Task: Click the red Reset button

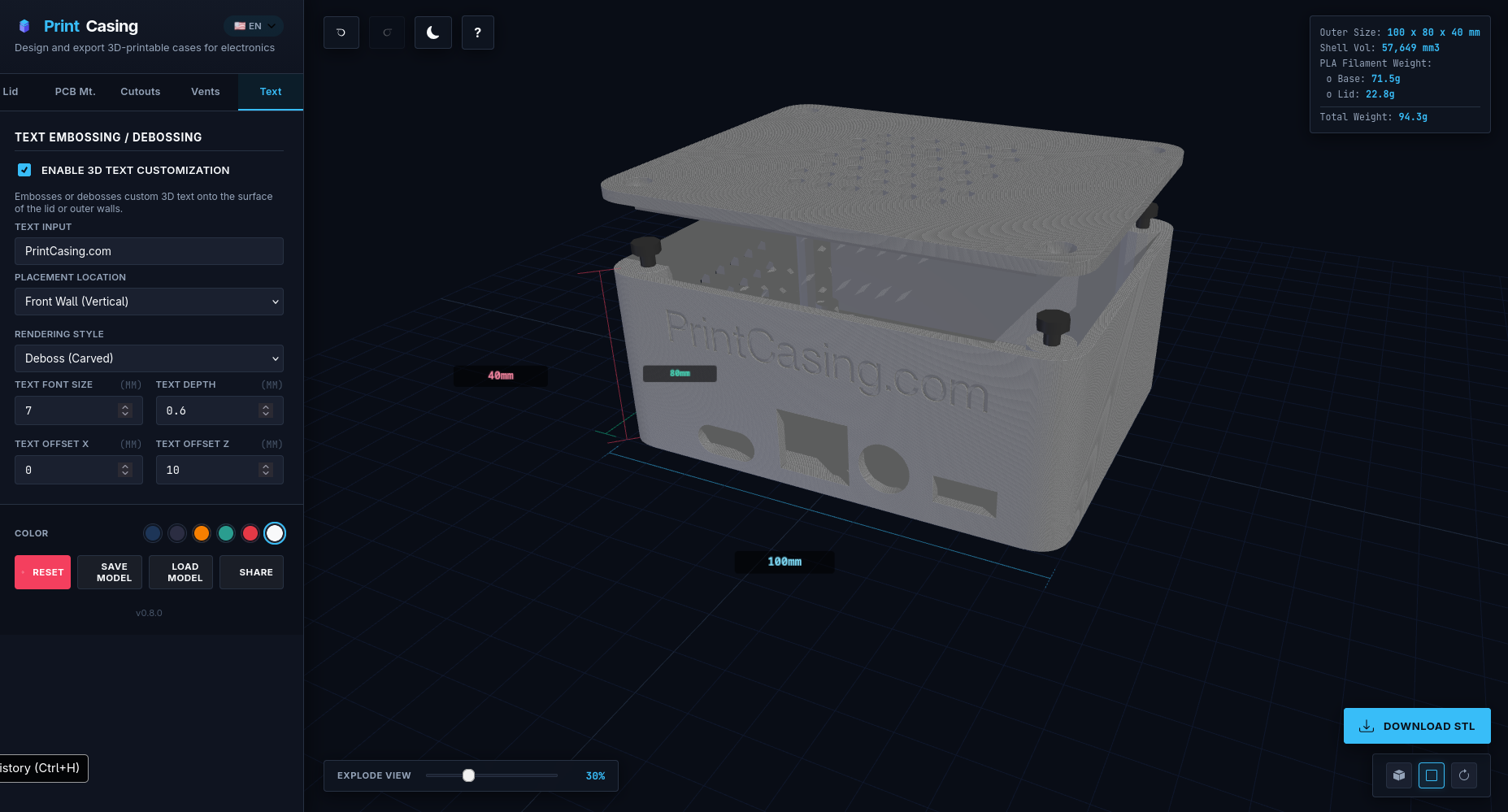Action: 42,572
